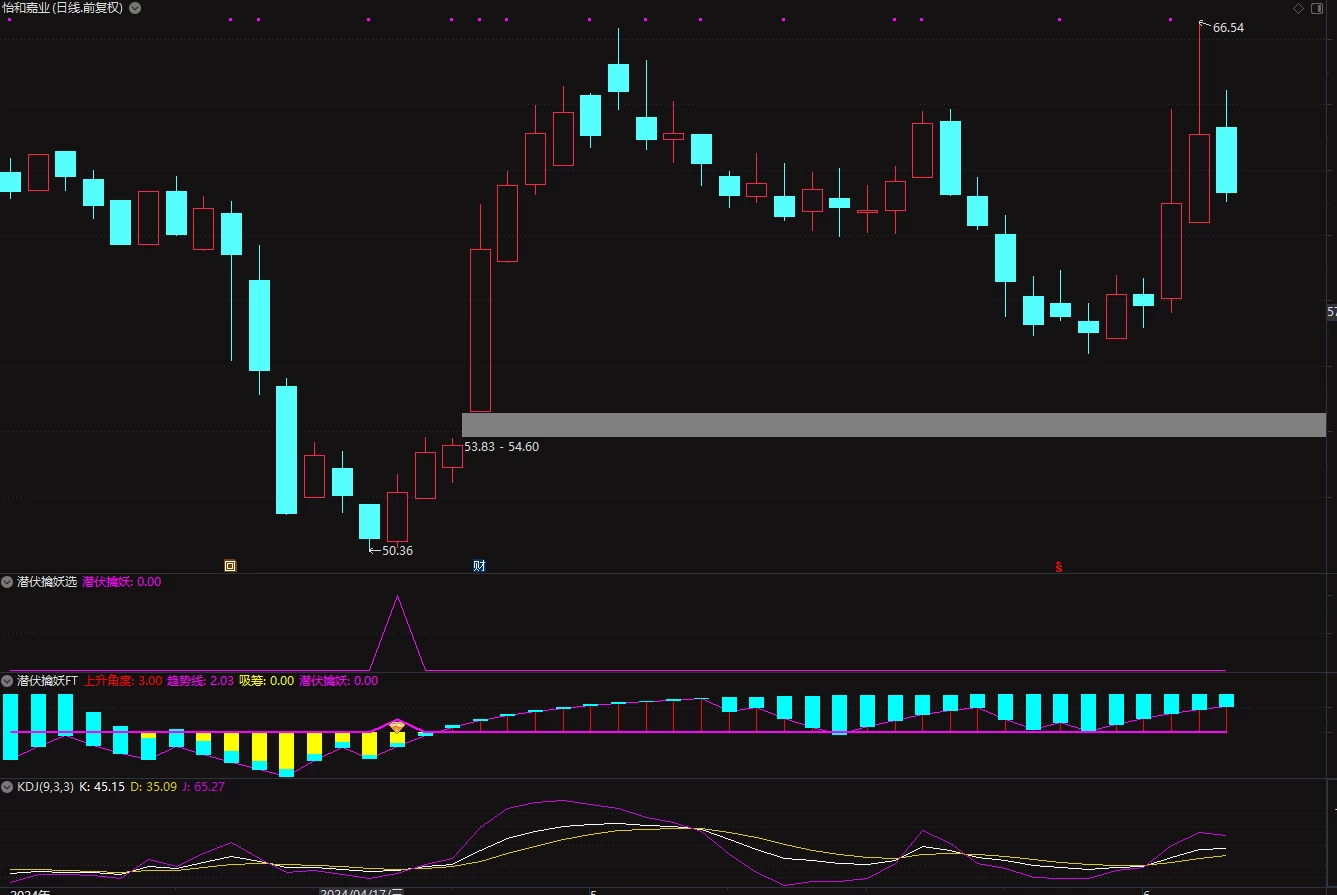Click the 上升角度: 3.00 value
This screenshot has width=1337, height=895.
123,680
